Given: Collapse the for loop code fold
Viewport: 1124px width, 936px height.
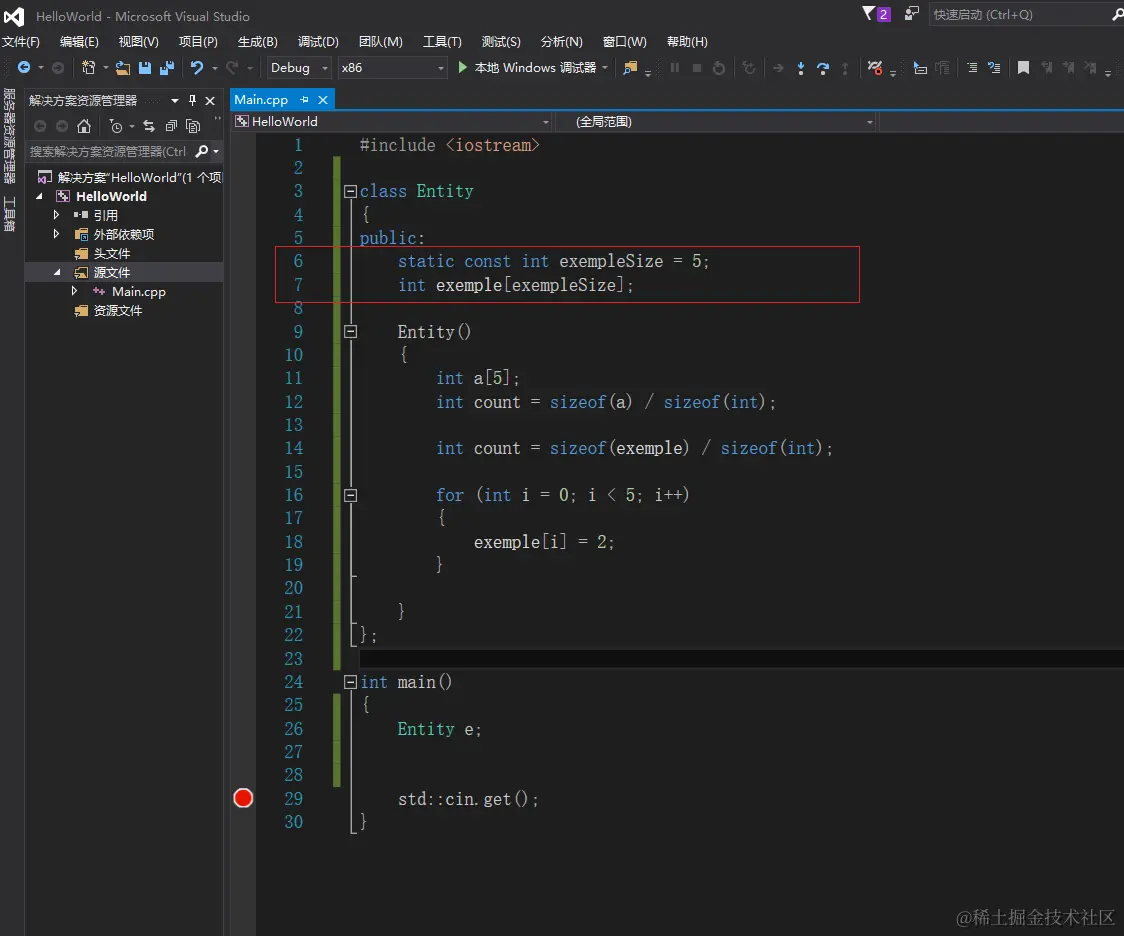Looking at the screenshot, I should (351, 495).
